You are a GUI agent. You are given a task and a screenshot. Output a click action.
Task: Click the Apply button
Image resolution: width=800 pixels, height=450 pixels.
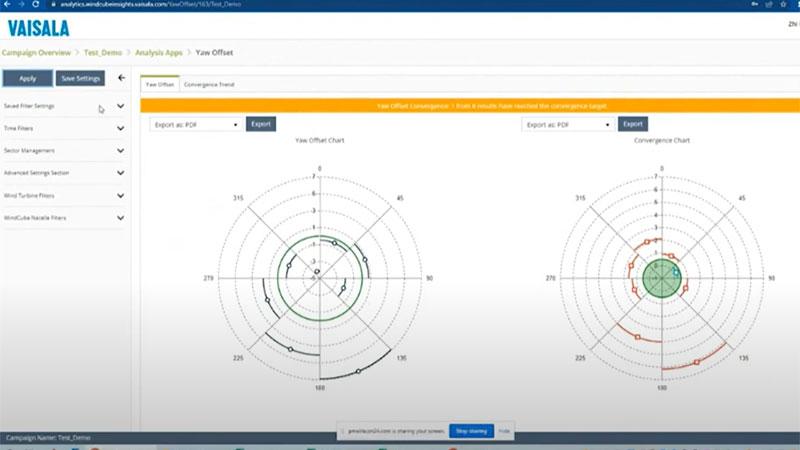tap(27, 78)
